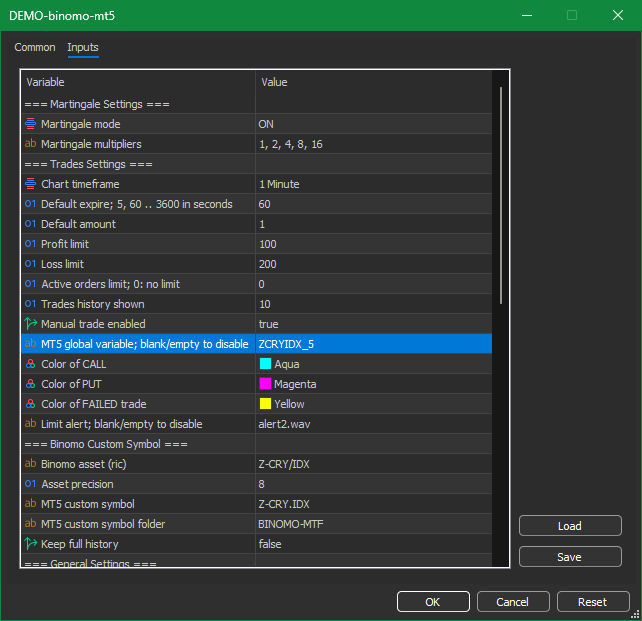642x621 pixels.
Task: Select the === Martingale Settings === row
Action: coord(257,104)
